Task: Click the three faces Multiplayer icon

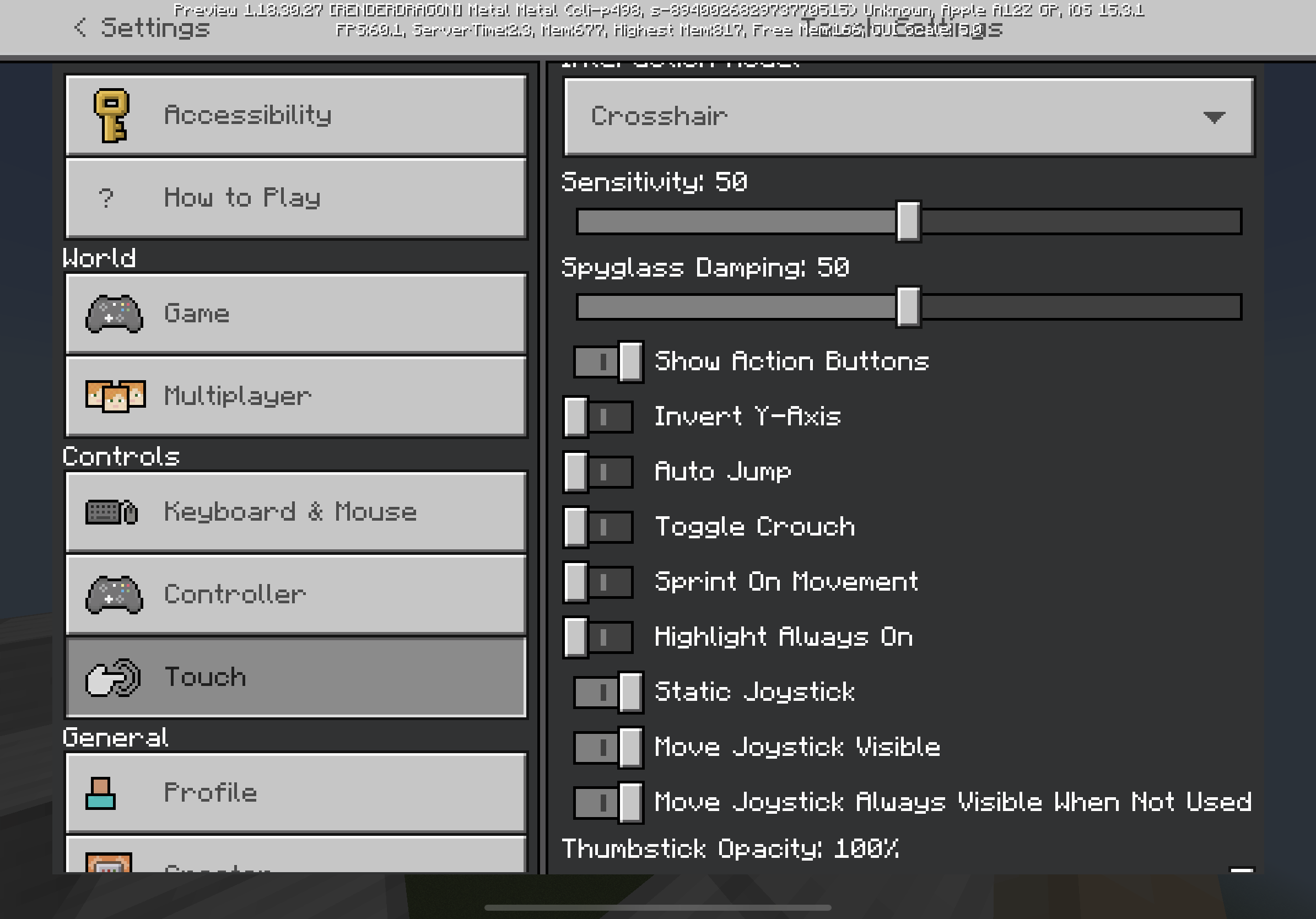Action: click(115, 396)
